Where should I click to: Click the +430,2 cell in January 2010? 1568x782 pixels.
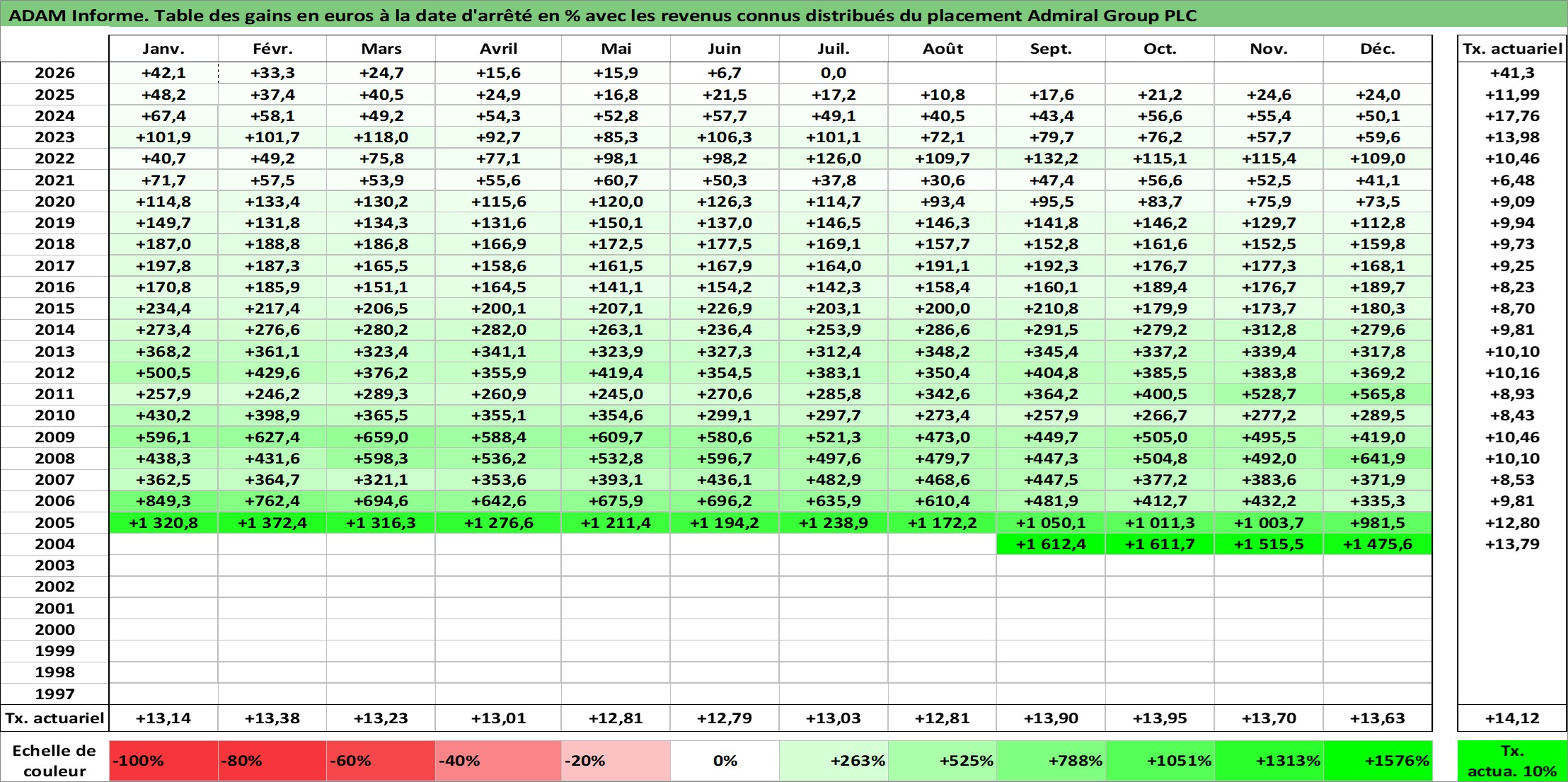click(163, 415)
